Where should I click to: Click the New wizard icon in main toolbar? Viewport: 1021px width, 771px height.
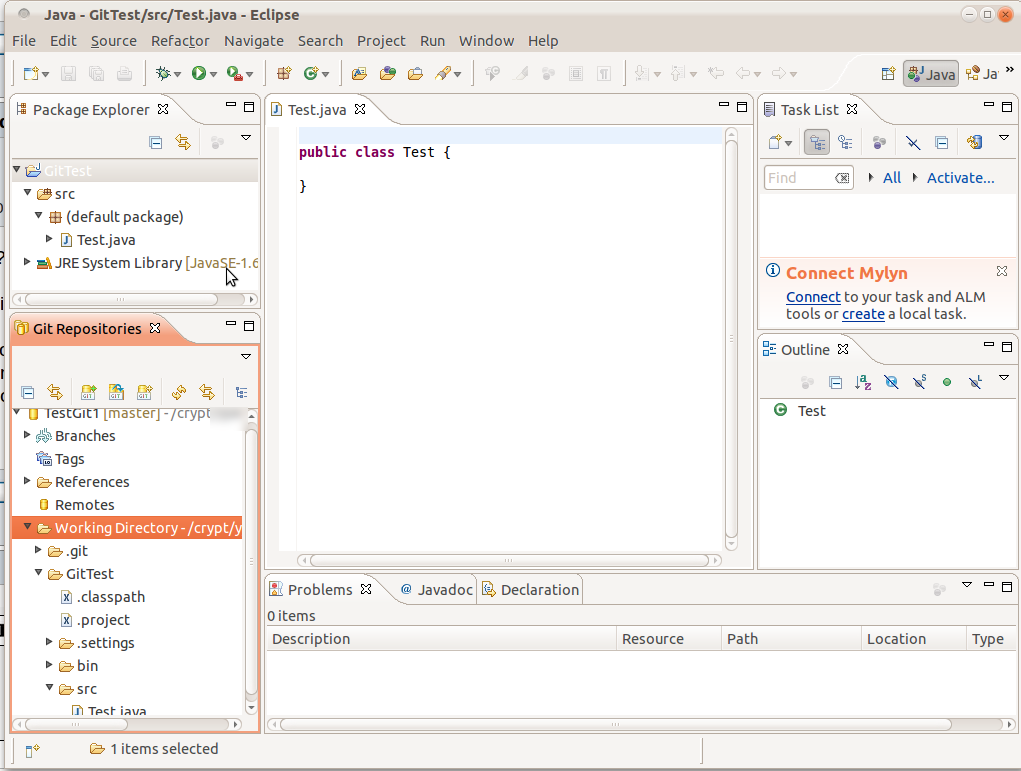click(31, 74)
